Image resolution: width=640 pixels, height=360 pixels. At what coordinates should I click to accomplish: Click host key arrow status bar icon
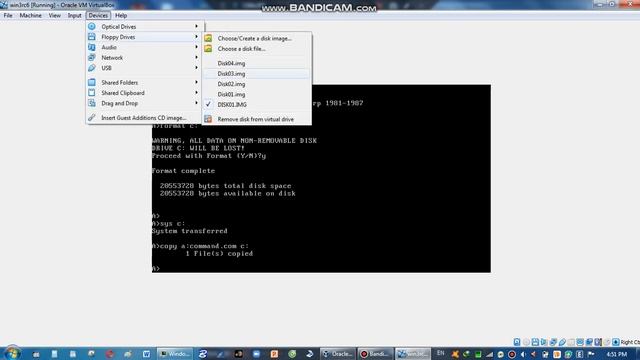616,342
